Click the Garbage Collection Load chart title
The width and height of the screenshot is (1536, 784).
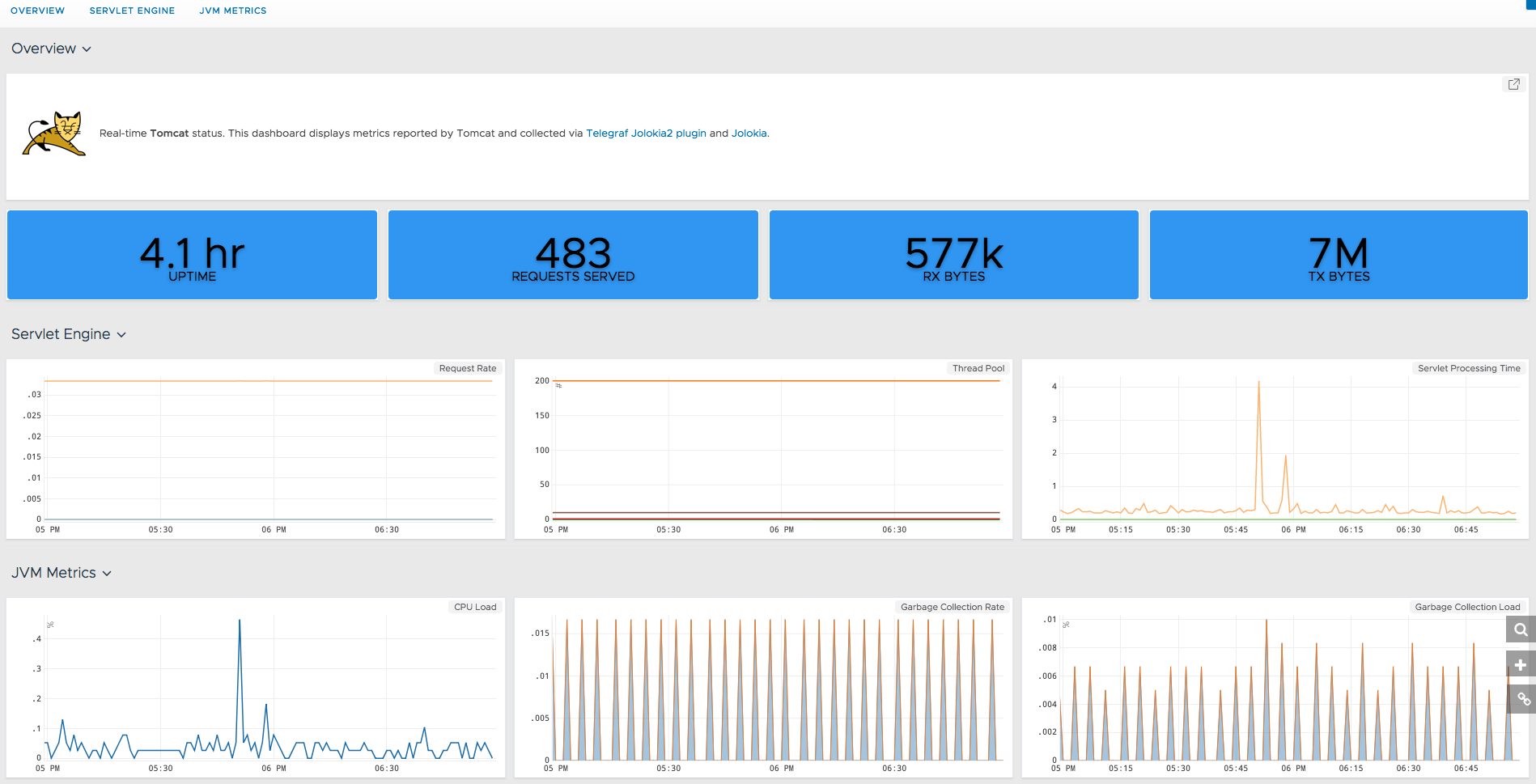tap(1467, 607)
